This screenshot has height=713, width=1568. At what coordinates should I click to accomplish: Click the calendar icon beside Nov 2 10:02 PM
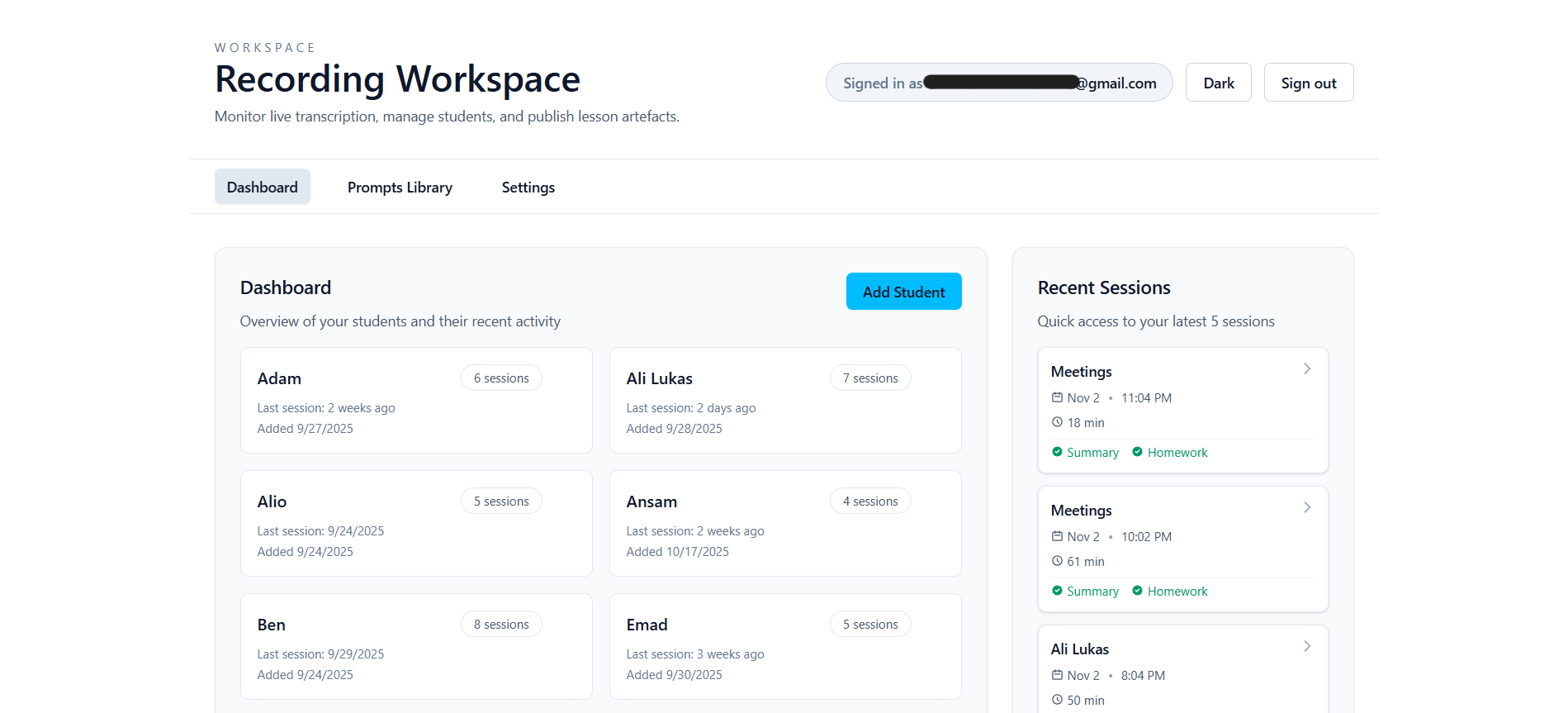tap(1057, 536)
